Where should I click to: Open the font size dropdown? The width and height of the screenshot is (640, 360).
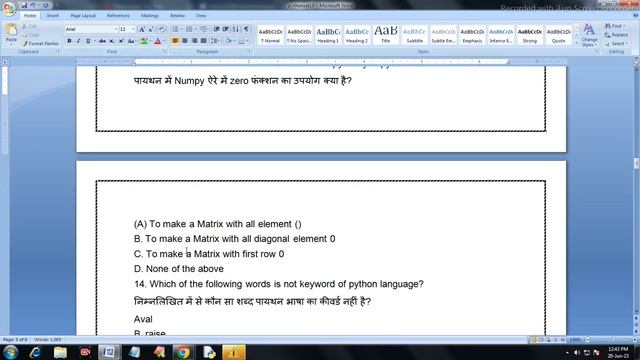click(133, 29)
